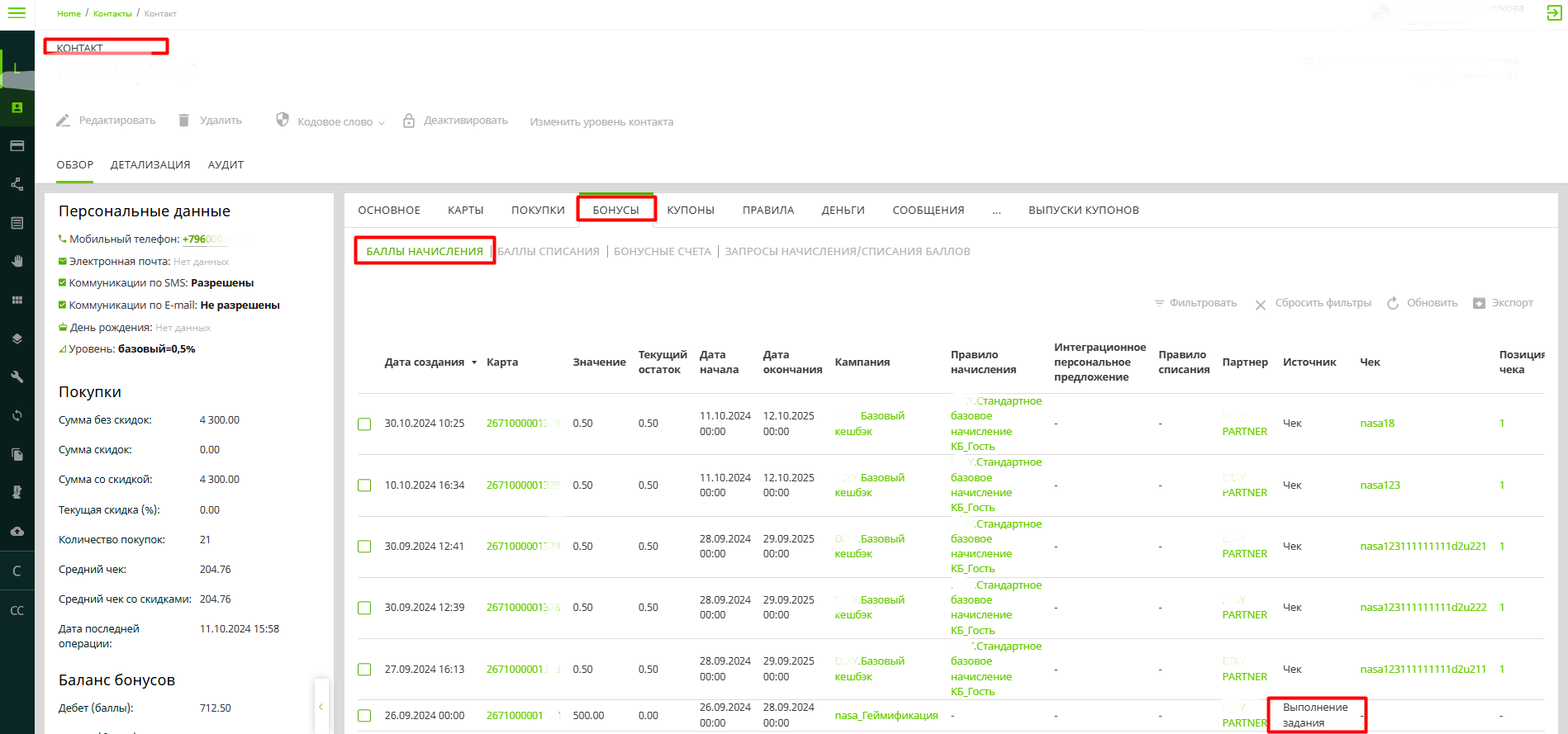Collapse the left panel with chevron arrow

click(x=321, y=707)
